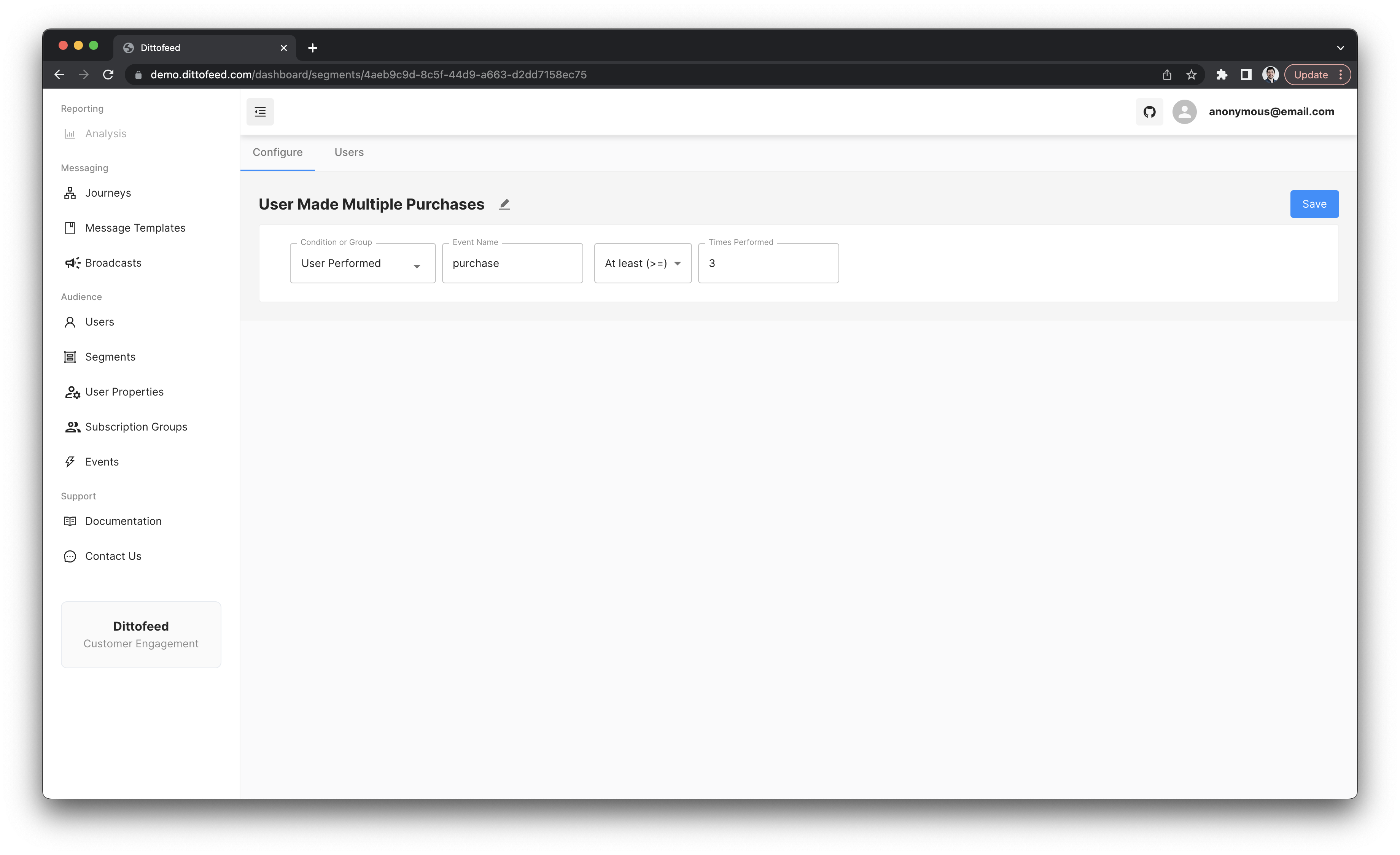1400x855 pixels.
Task: Open the Chrome three-dot menu
Action: (x=1341, y=75)
